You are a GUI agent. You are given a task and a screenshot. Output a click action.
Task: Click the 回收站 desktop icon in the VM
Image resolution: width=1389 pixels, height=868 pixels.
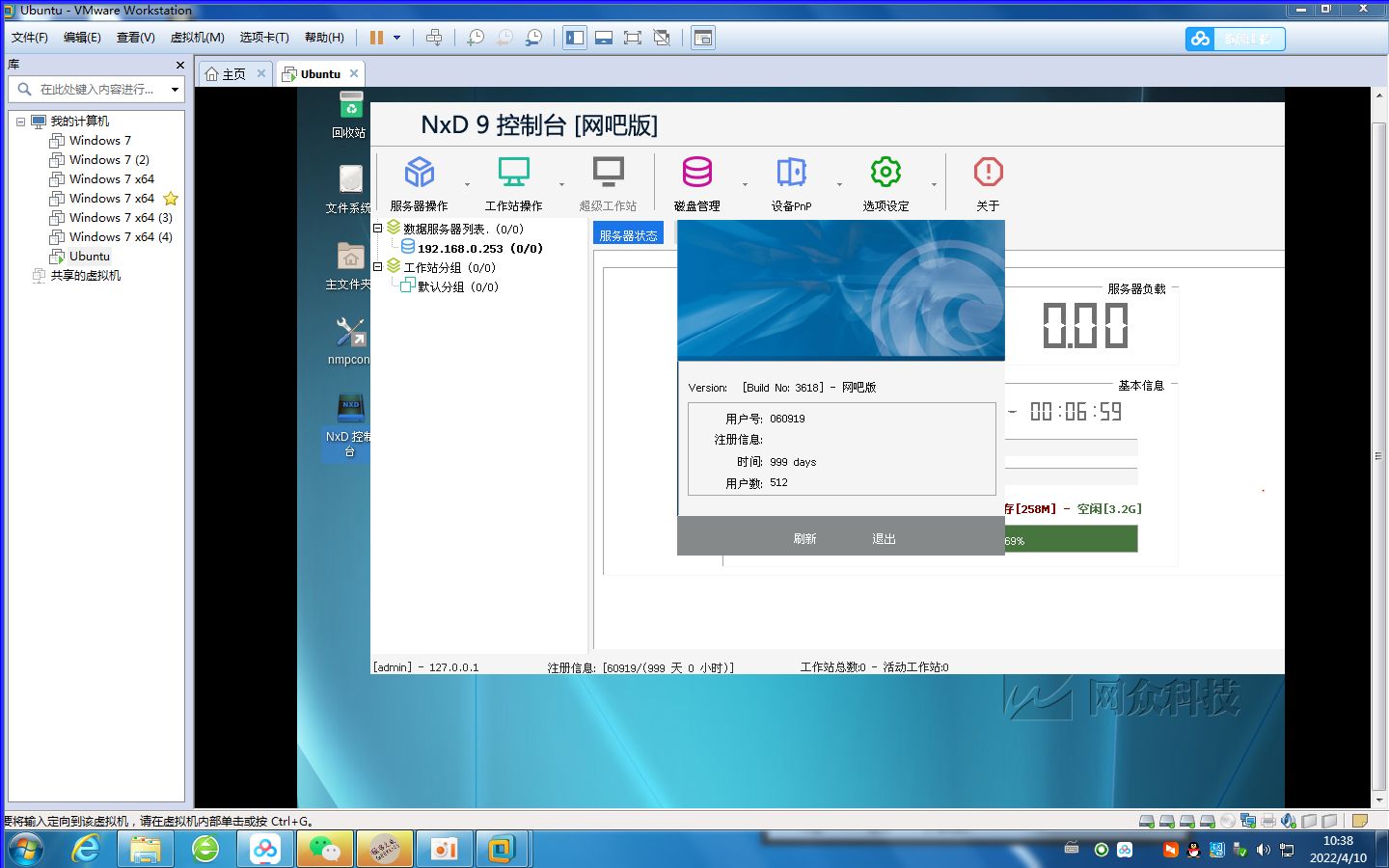coord(350,115)
